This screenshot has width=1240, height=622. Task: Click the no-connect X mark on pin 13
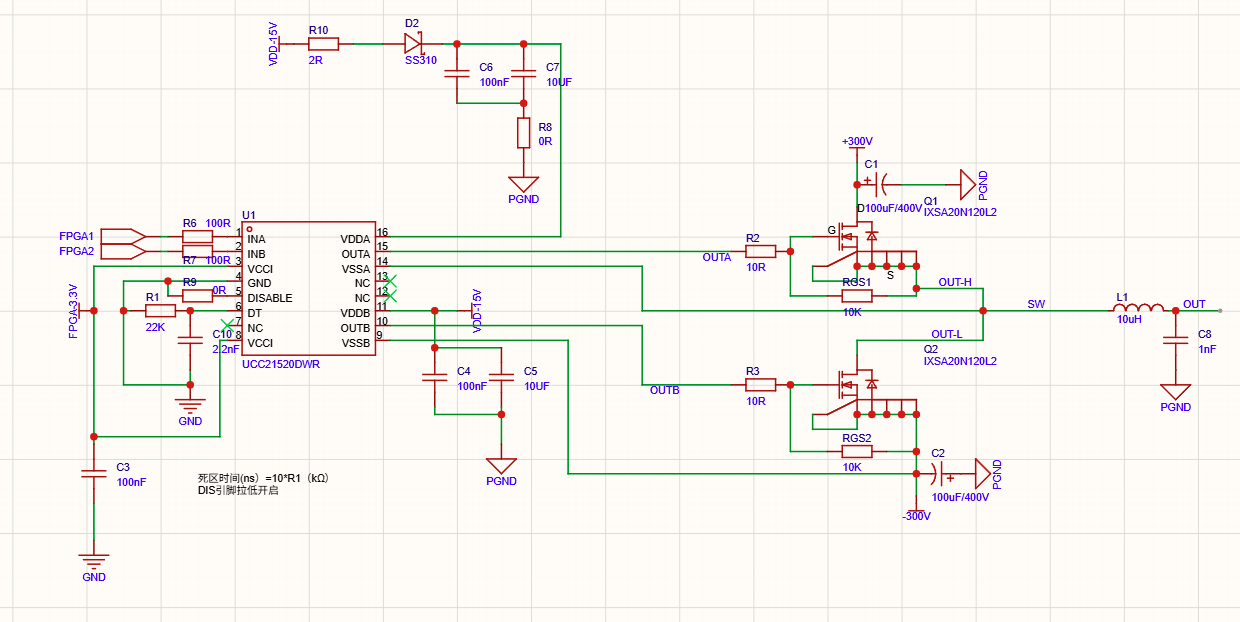[392, 282]
